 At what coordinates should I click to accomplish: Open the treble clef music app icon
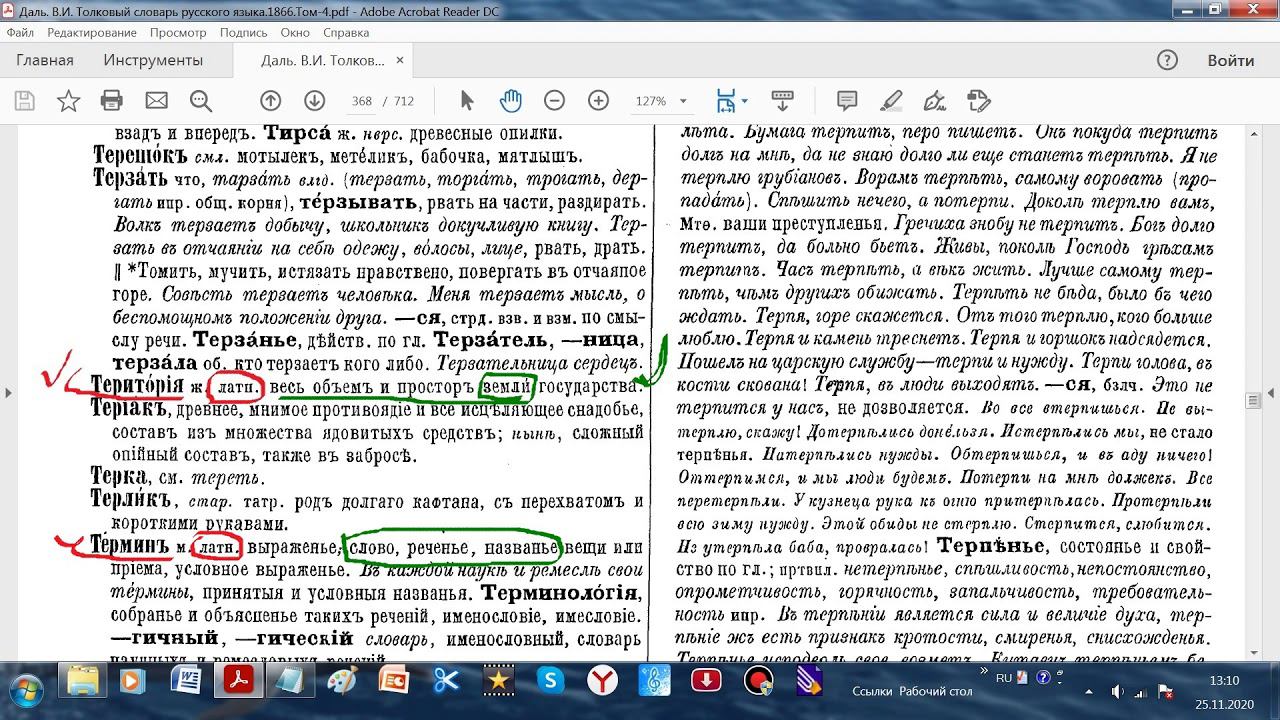[x=653, y=682]
